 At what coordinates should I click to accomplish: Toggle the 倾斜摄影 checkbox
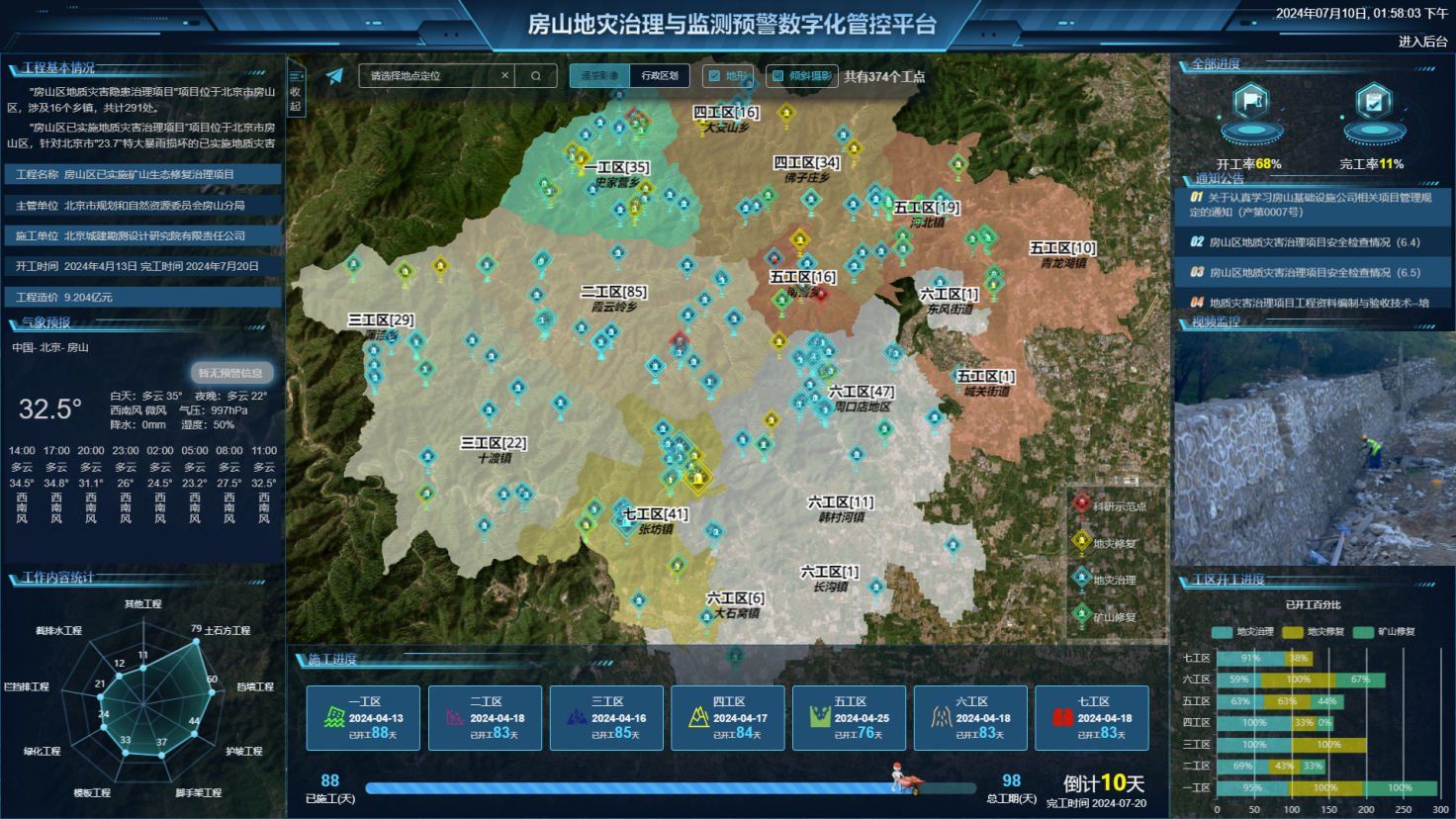(x=778, y=76)
